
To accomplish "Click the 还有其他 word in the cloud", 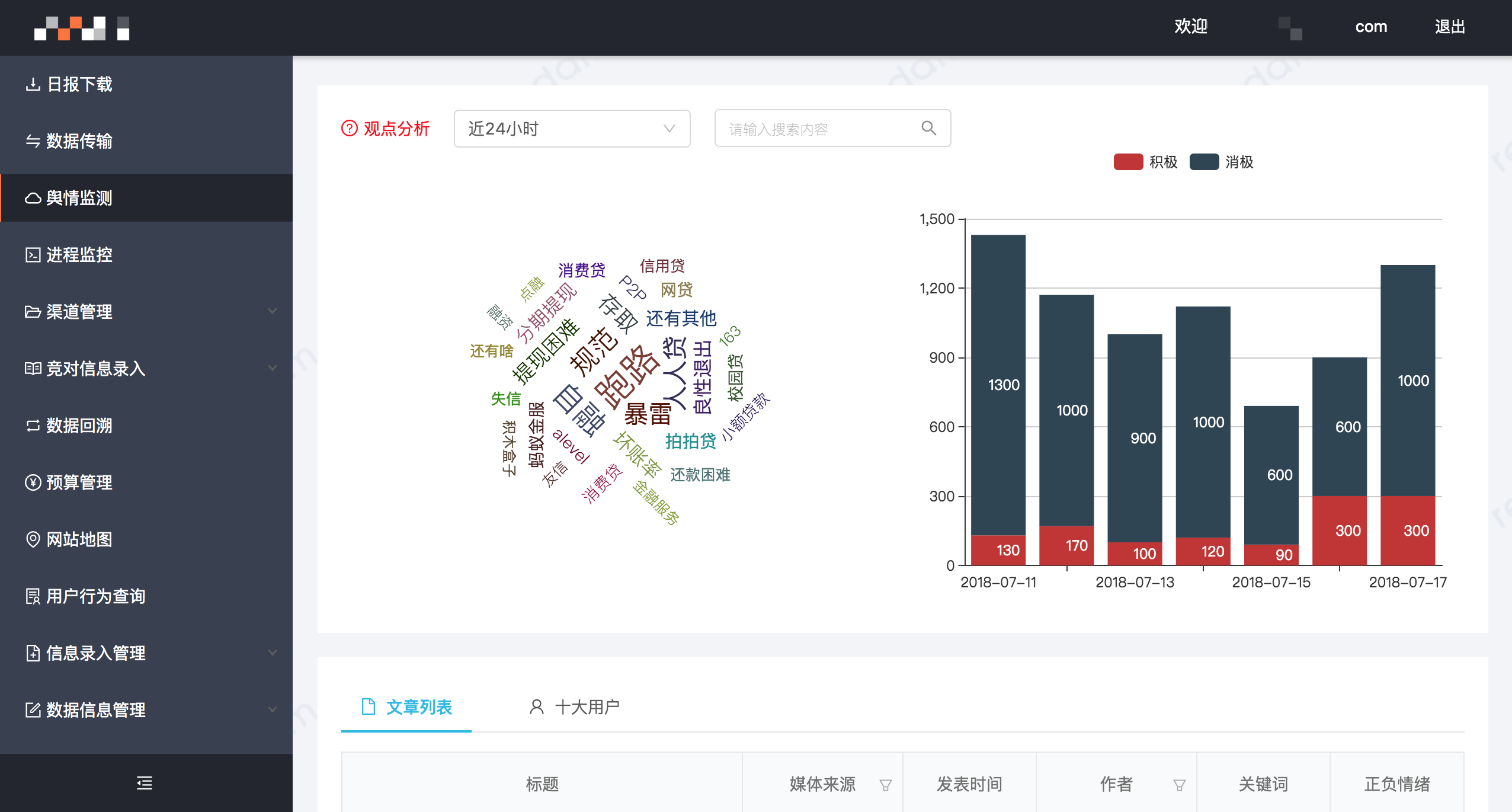I will [681, 318].
